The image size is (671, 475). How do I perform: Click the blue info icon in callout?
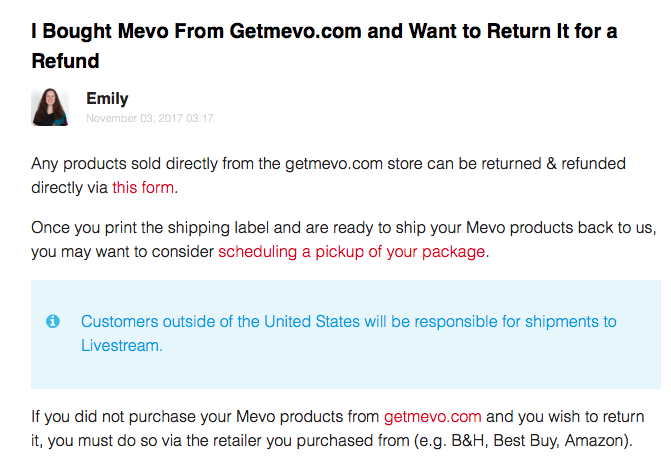point(53,321)
